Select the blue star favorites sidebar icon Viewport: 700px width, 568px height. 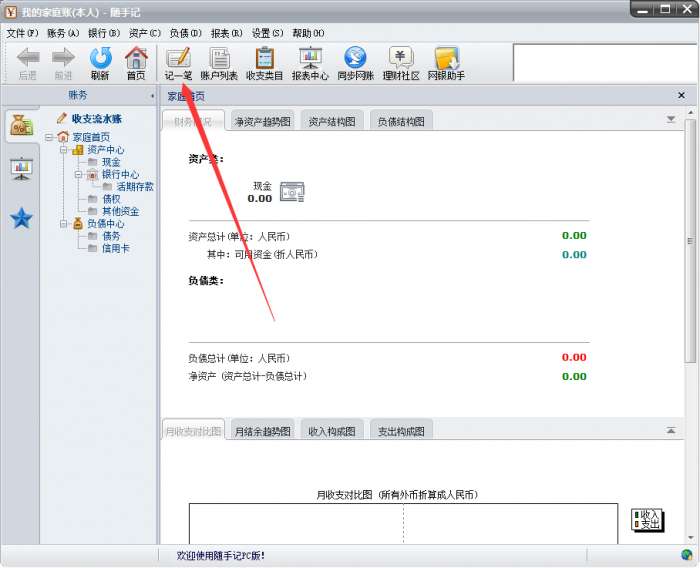point(21,218)
